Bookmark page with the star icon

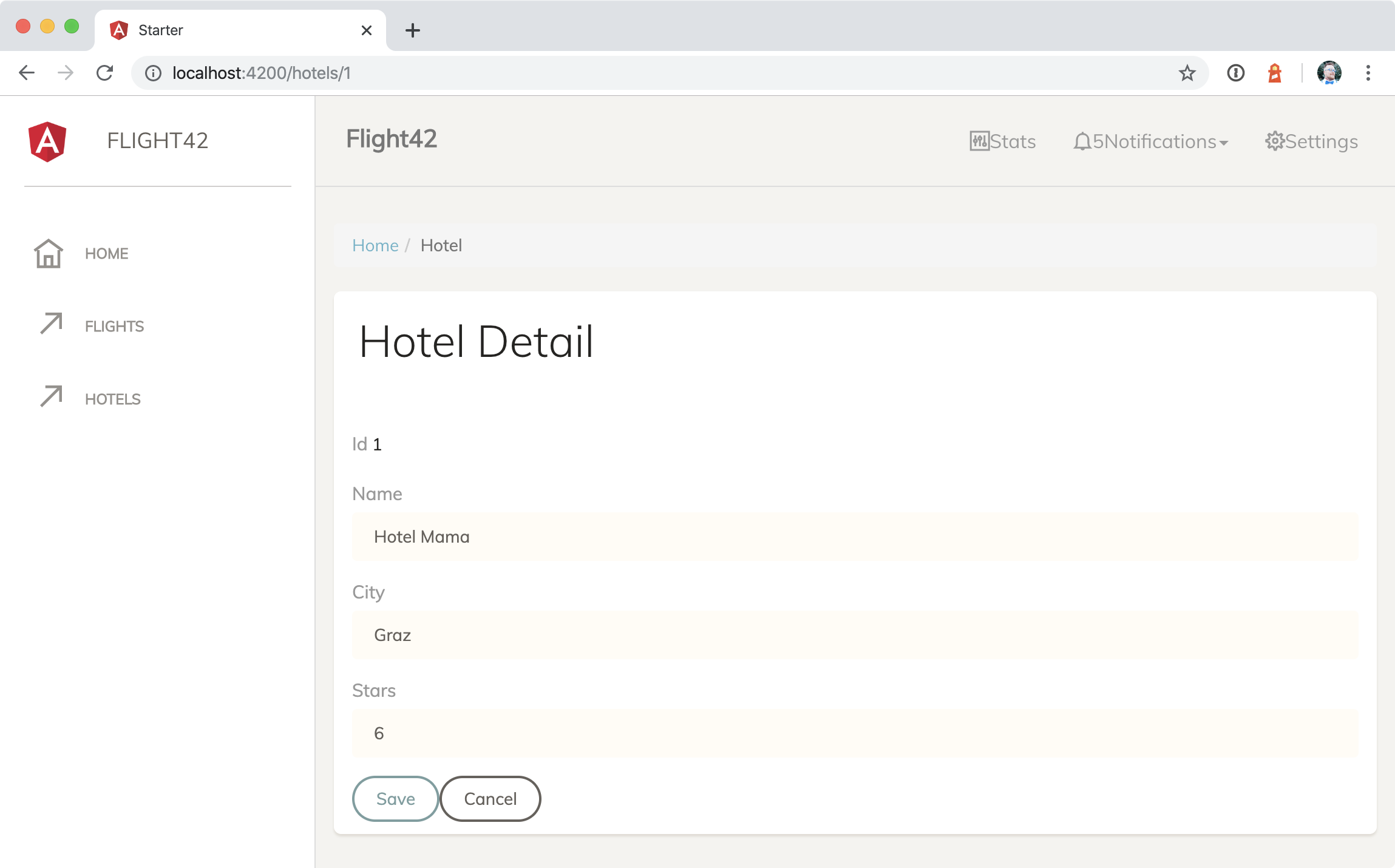click(1187, 73)
